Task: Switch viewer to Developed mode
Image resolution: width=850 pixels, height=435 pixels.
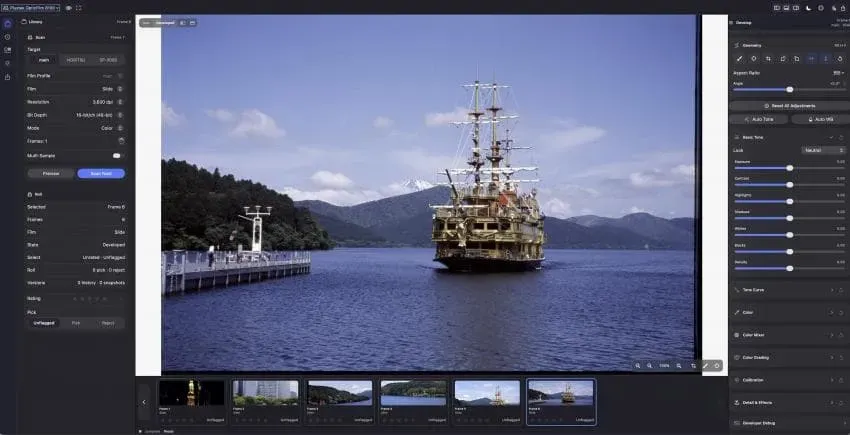Action: pyautogui.click(x=165, y=23)
